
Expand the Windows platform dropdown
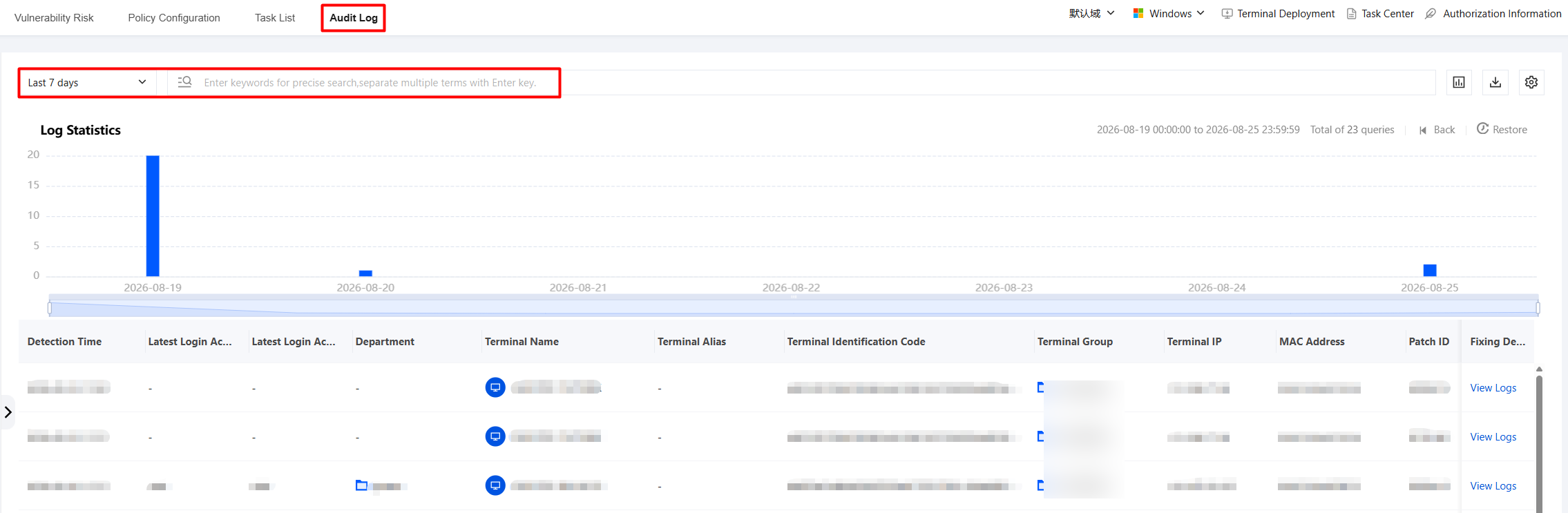click(1169, 13)
